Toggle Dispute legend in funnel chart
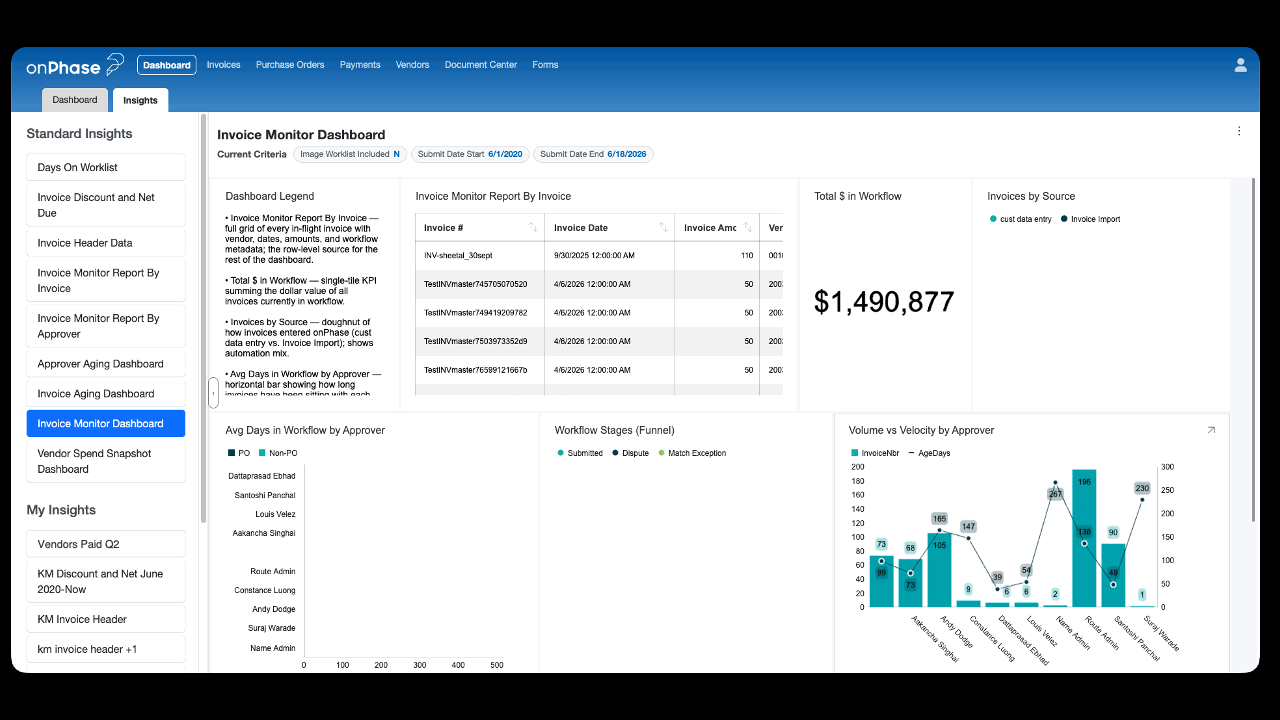The image size is (1280, 720). (630, 453)
